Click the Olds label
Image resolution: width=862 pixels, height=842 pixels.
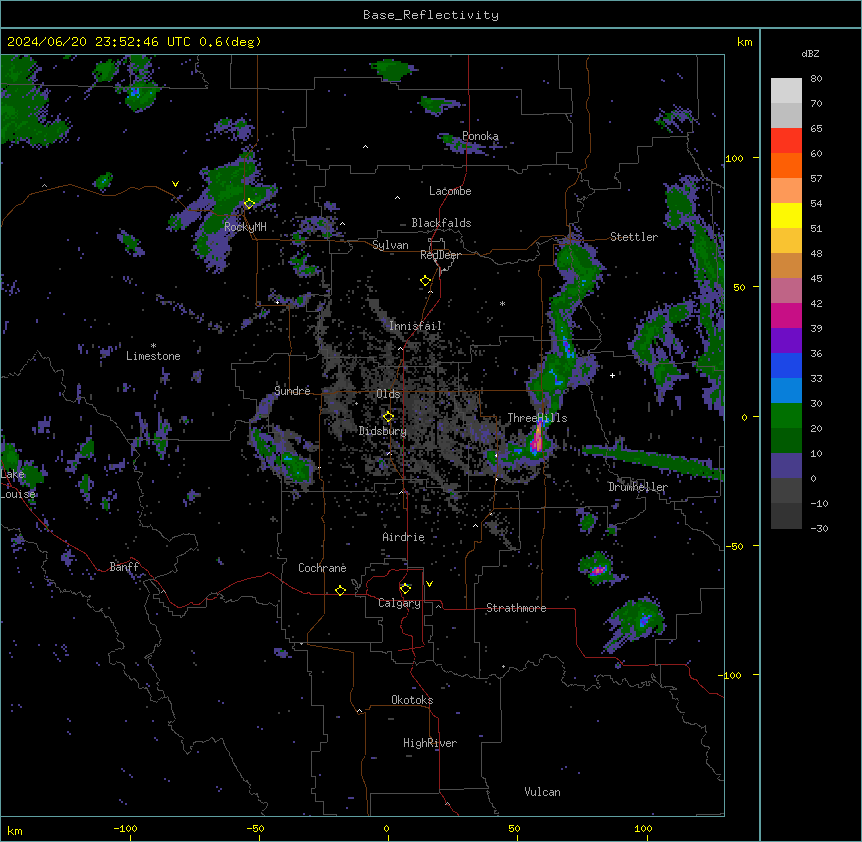click(388, 394)
